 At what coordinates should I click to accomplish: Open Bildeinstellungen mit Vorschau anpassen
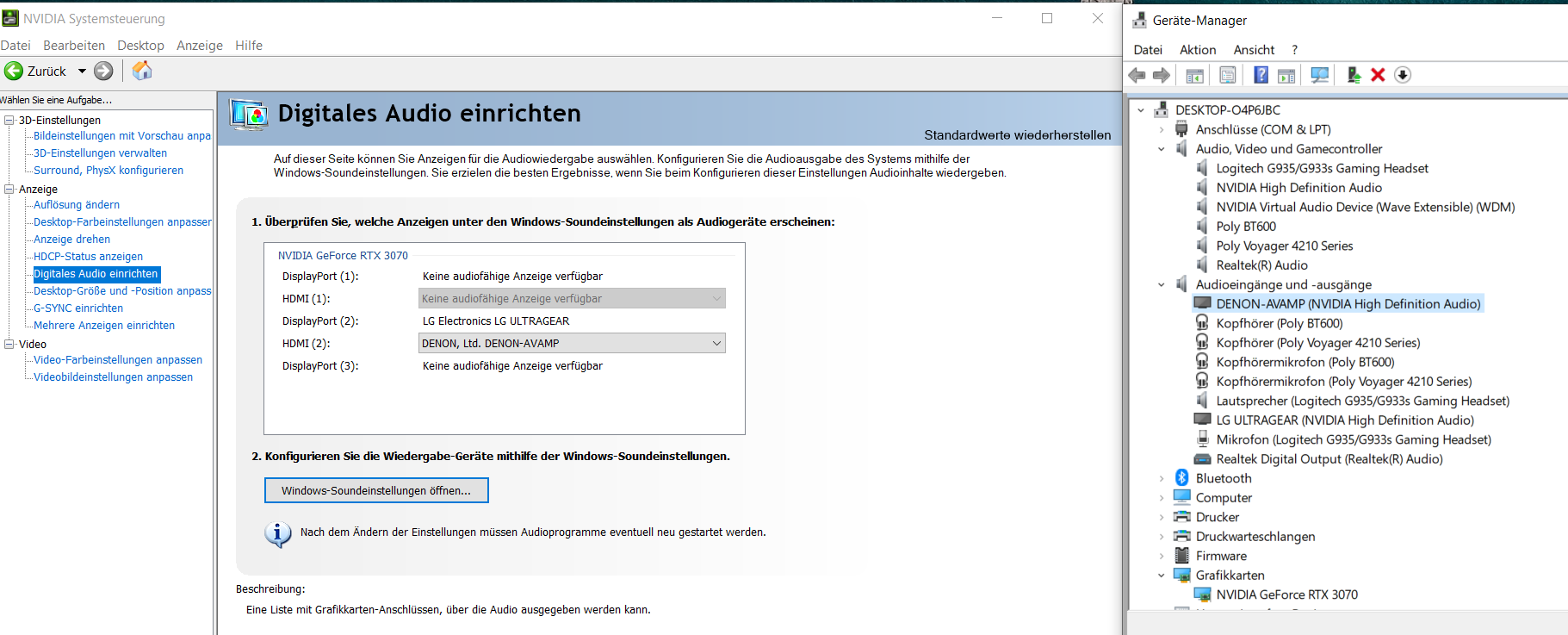(x=122, y=136)
